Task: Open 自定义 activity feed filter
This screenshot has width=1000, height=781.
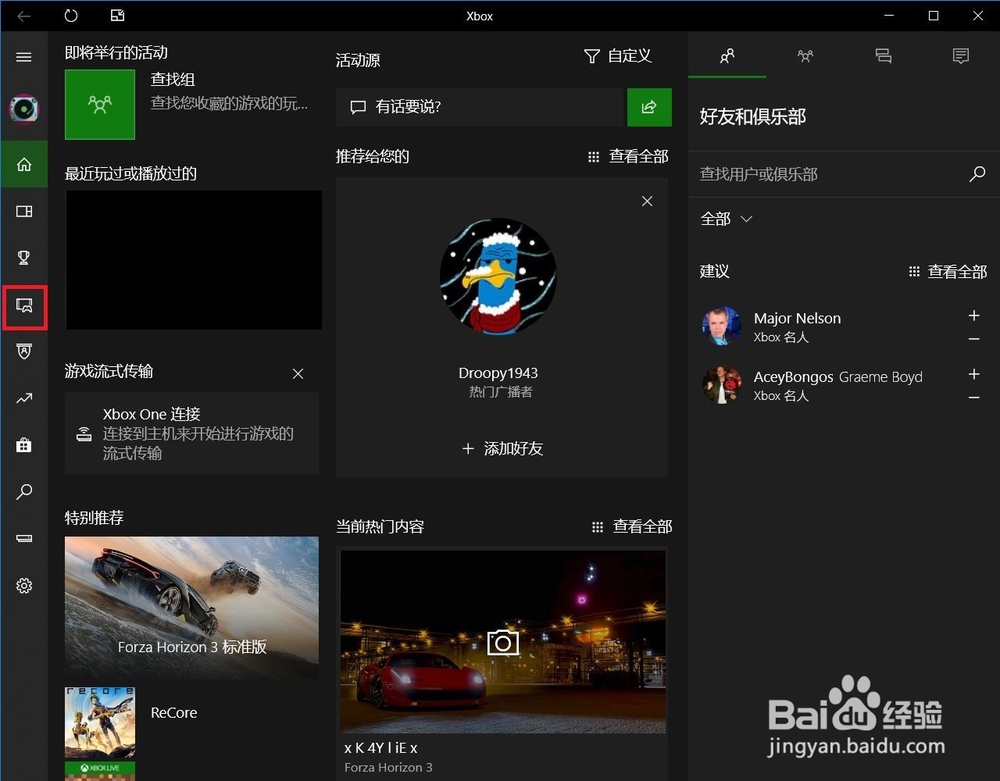Action: pyautogui.click(x=617, y=56)
